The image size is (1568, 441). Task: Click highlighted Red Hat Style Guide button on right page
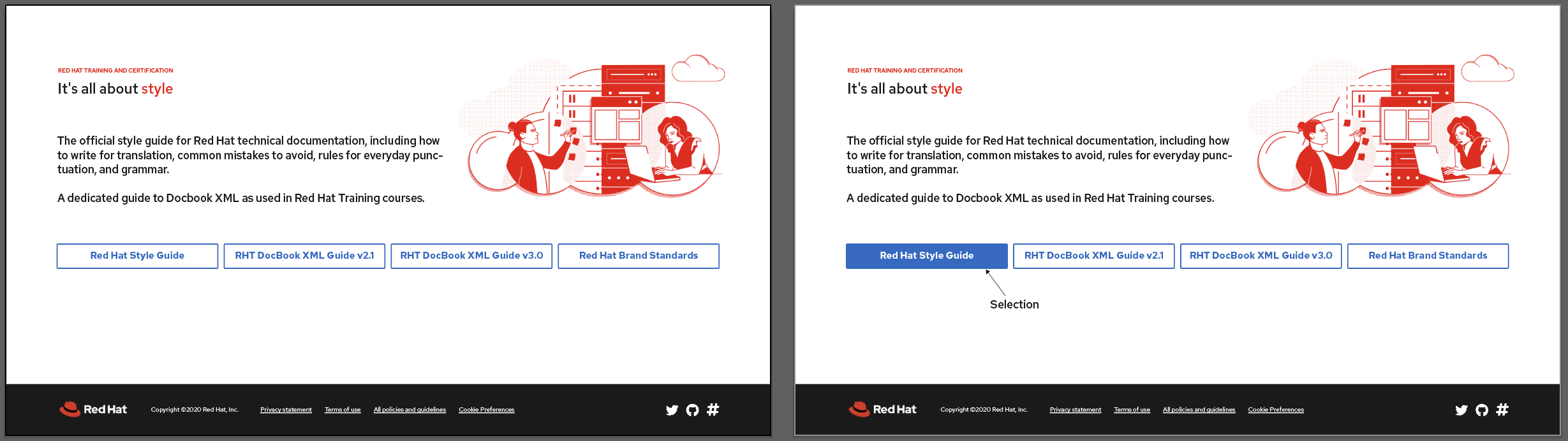tap(927, 256)
